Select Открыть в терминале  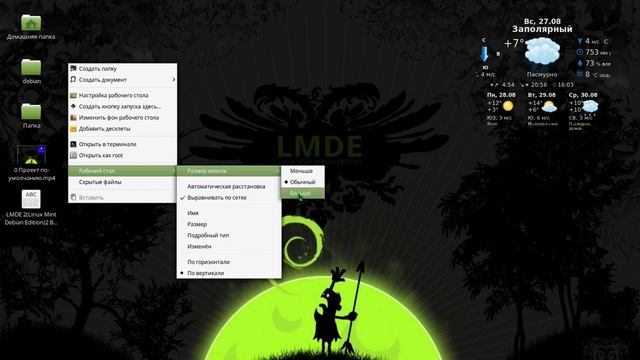click(122, 144)
